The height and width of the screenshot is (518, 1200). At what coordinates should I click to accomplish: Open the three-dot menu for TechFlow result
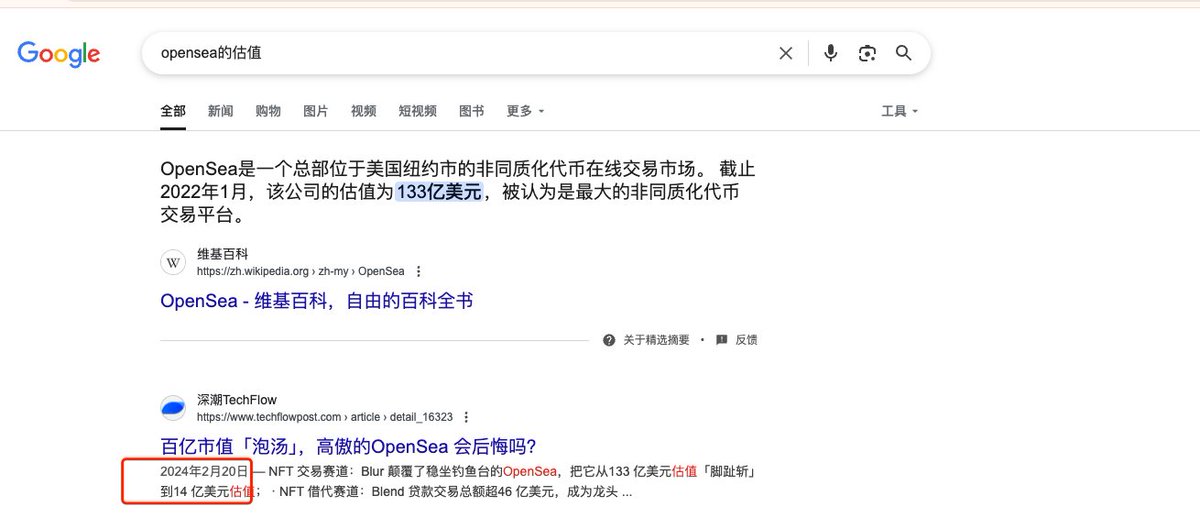(x=466, y=417)
